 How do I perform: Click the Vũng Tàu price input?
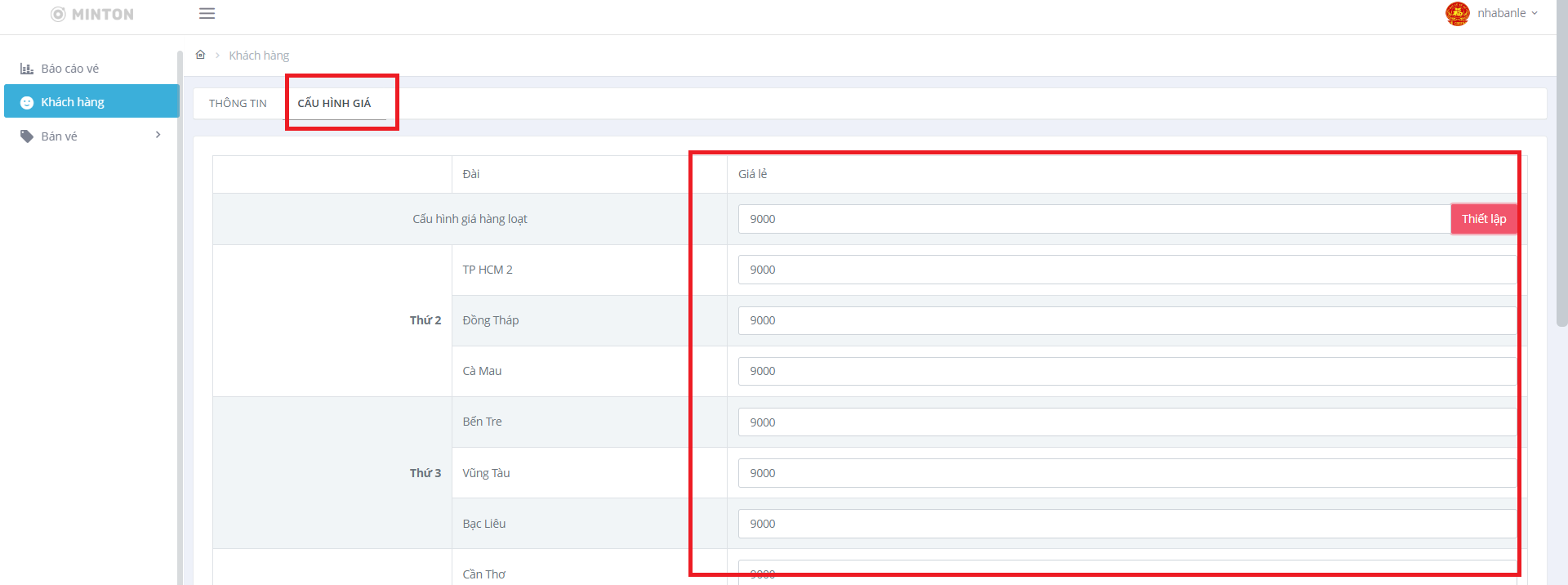tap(1126, 473)
